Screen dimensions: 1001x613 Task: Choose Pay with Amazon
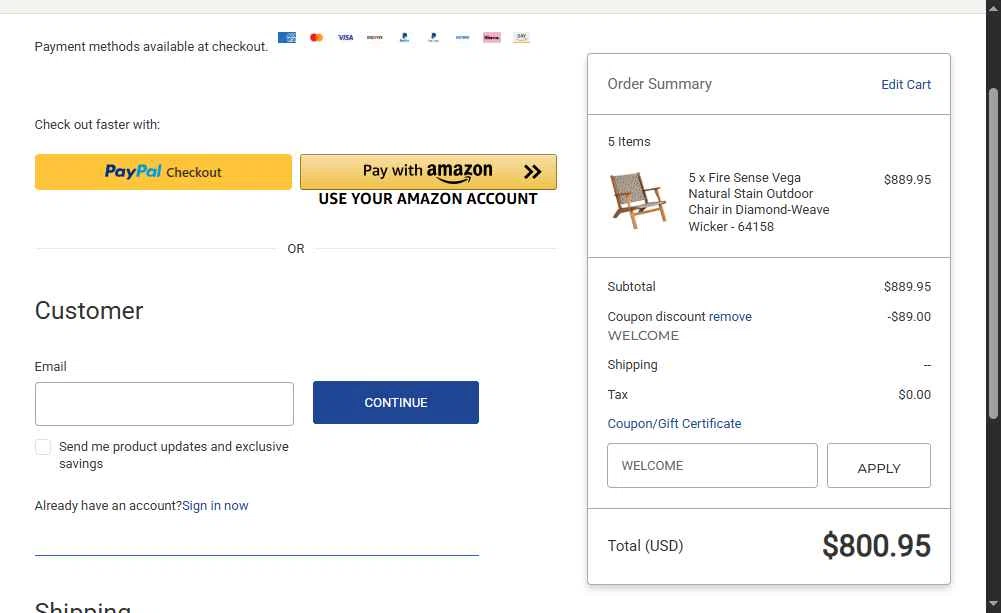428,172
